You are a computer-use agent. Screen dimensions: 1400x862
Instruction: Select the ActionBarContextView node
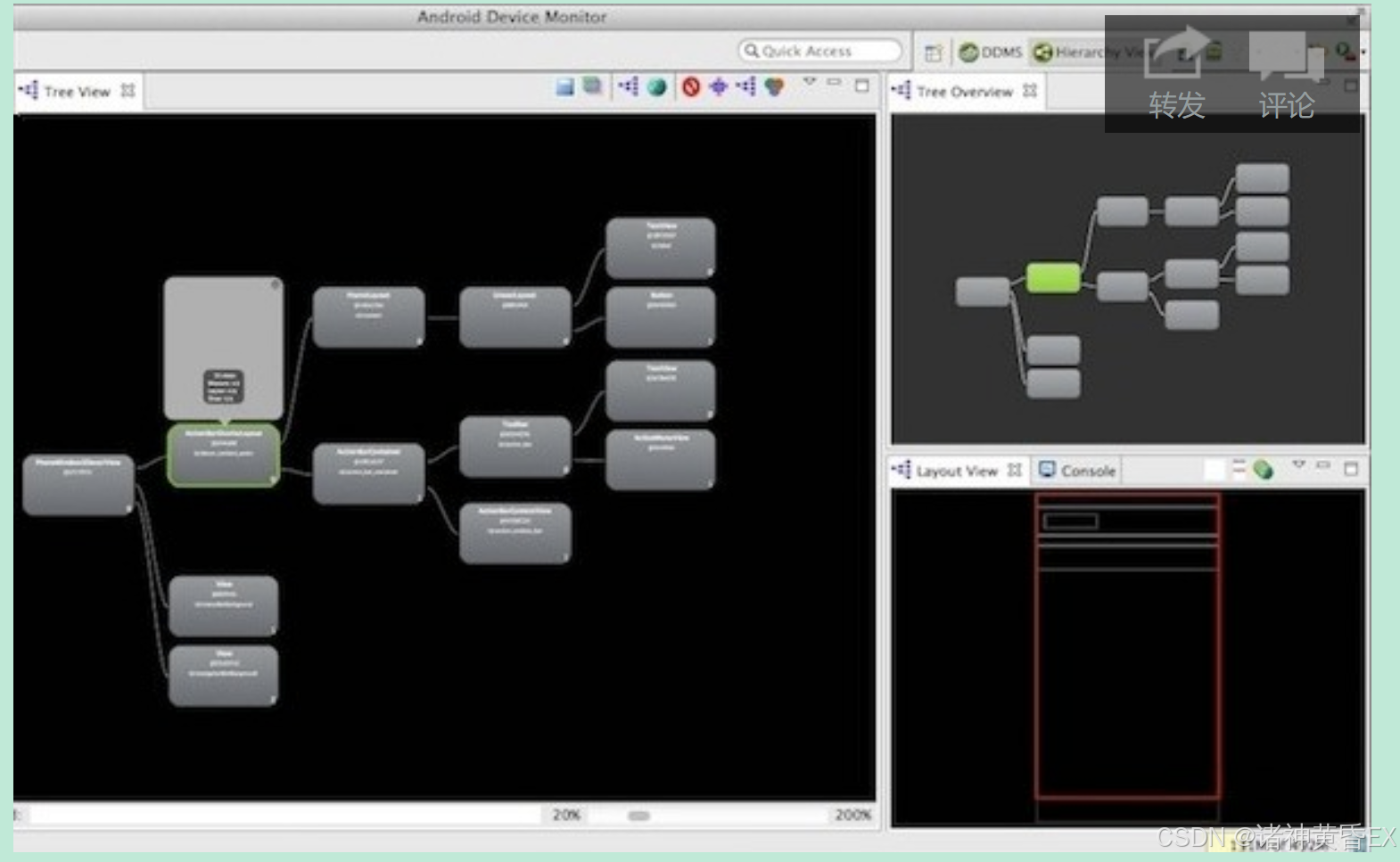(x=515, y=533)
